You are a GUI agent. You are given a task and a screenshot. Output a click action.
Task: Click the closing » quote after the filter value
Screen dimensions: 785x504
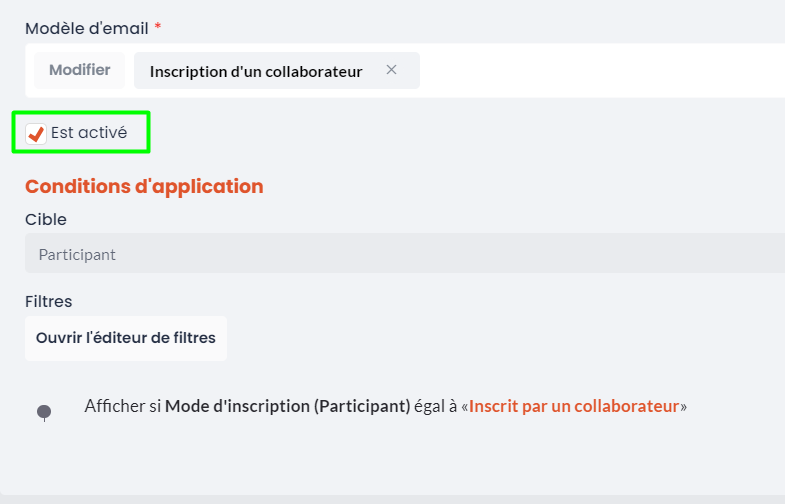(x=683, y=406)
